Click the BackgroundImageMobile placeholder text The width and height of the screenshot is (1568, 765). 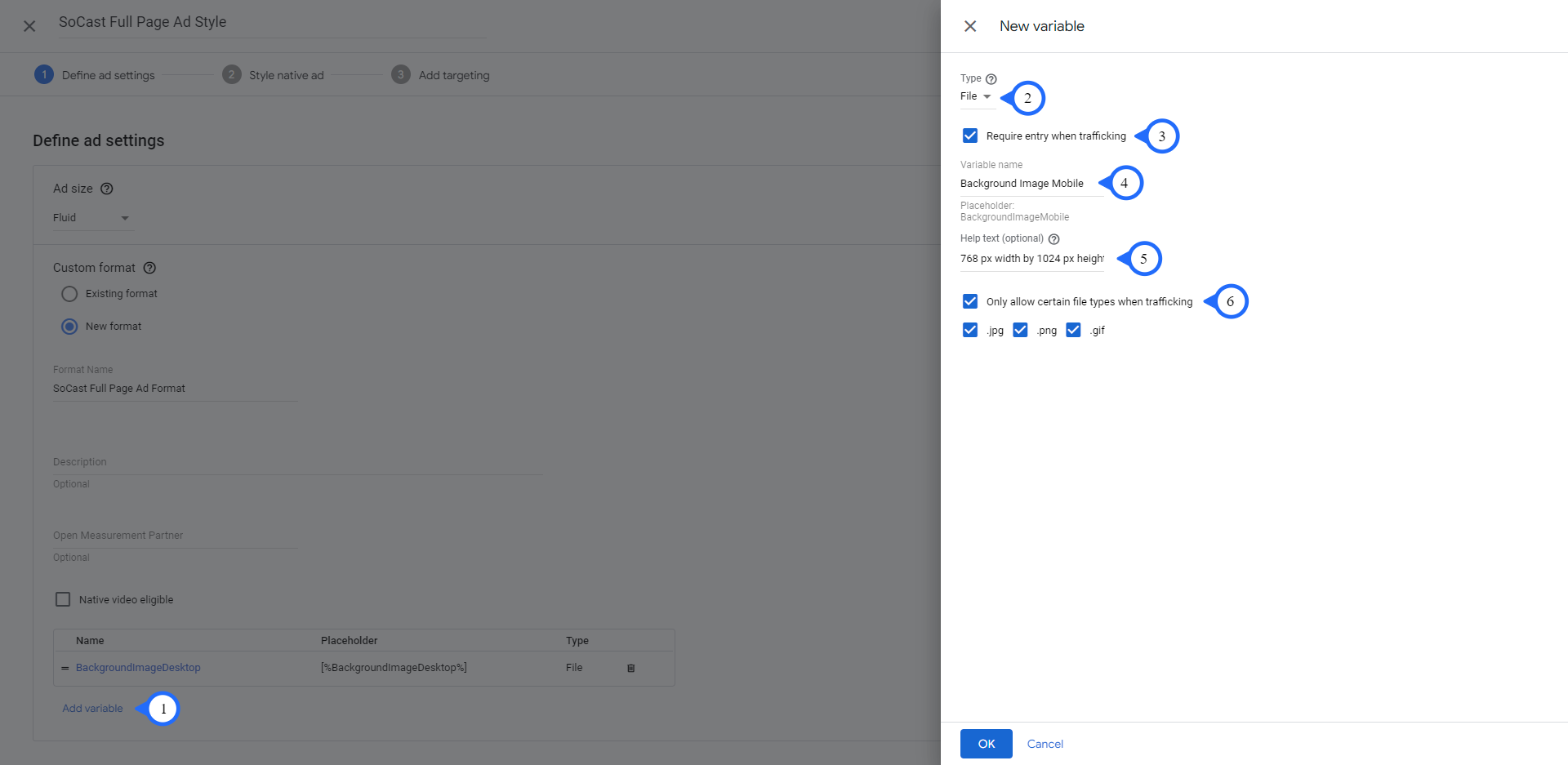point(1014,217)
